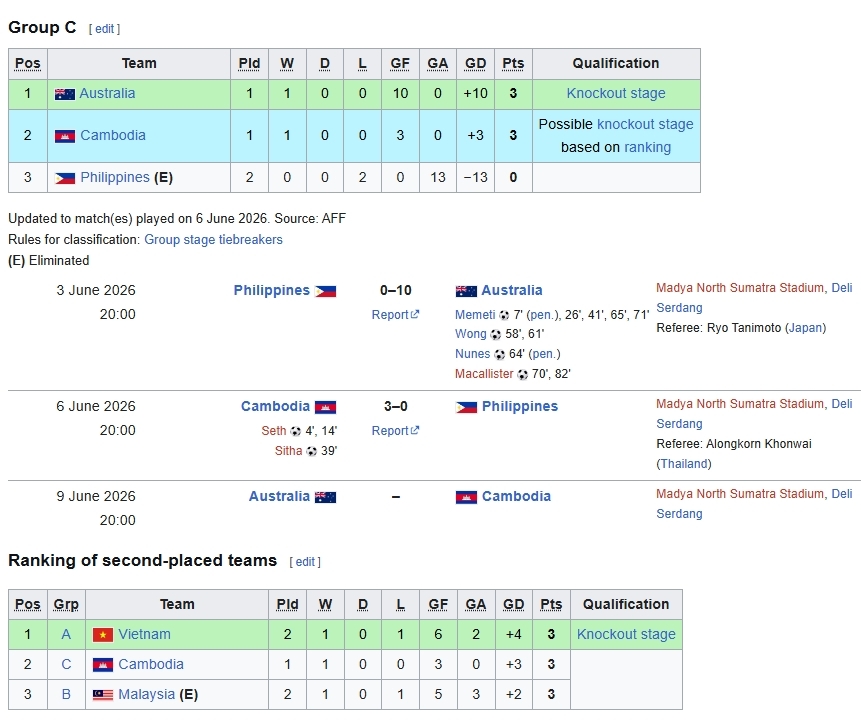Screen dimensions: 861x727
Task: Click GD column header in second-placed ranking table
Action: pyautogui.click(x=513, y=605)
